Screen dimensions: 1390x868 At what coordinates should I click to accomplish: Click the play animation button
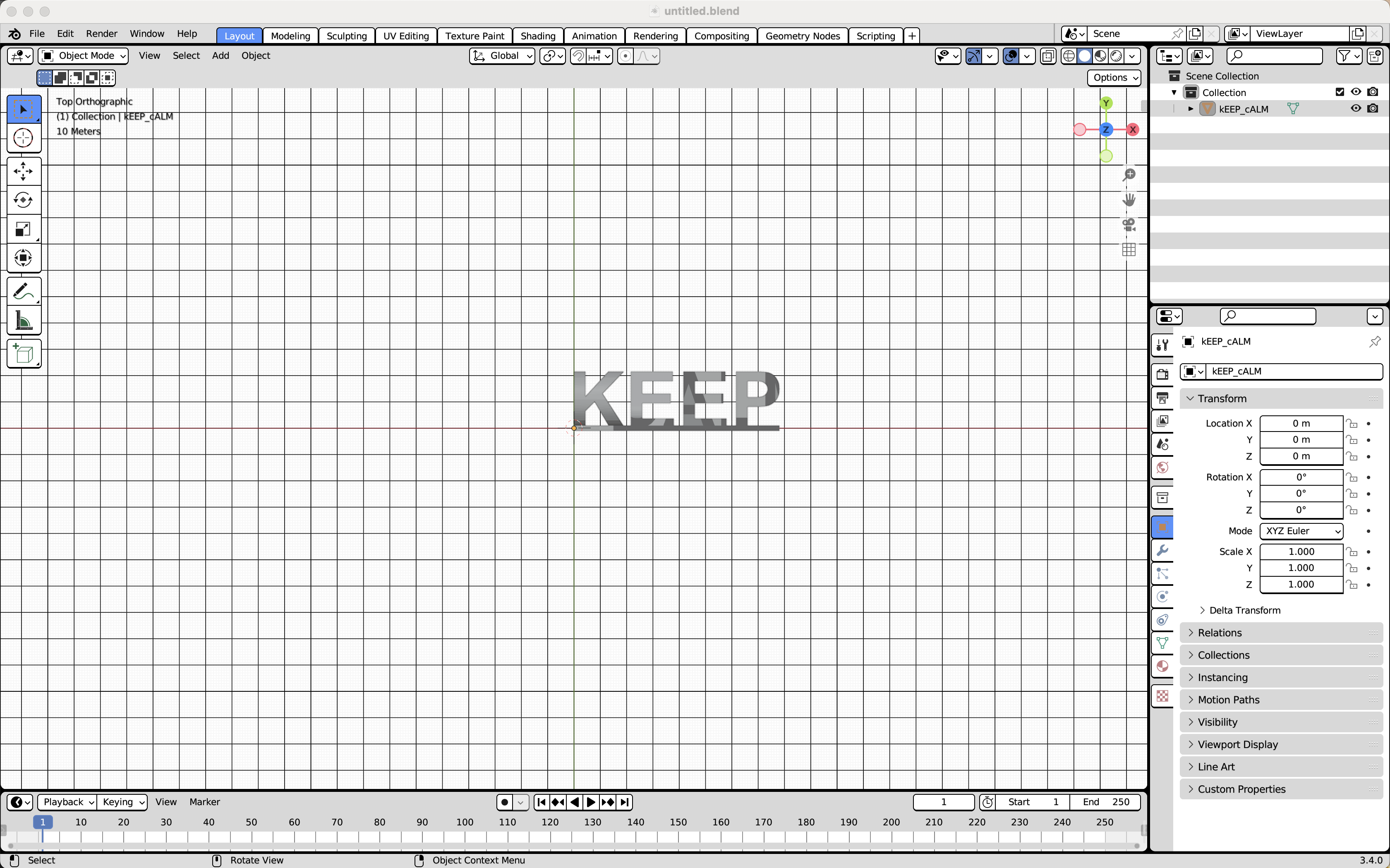591,802
